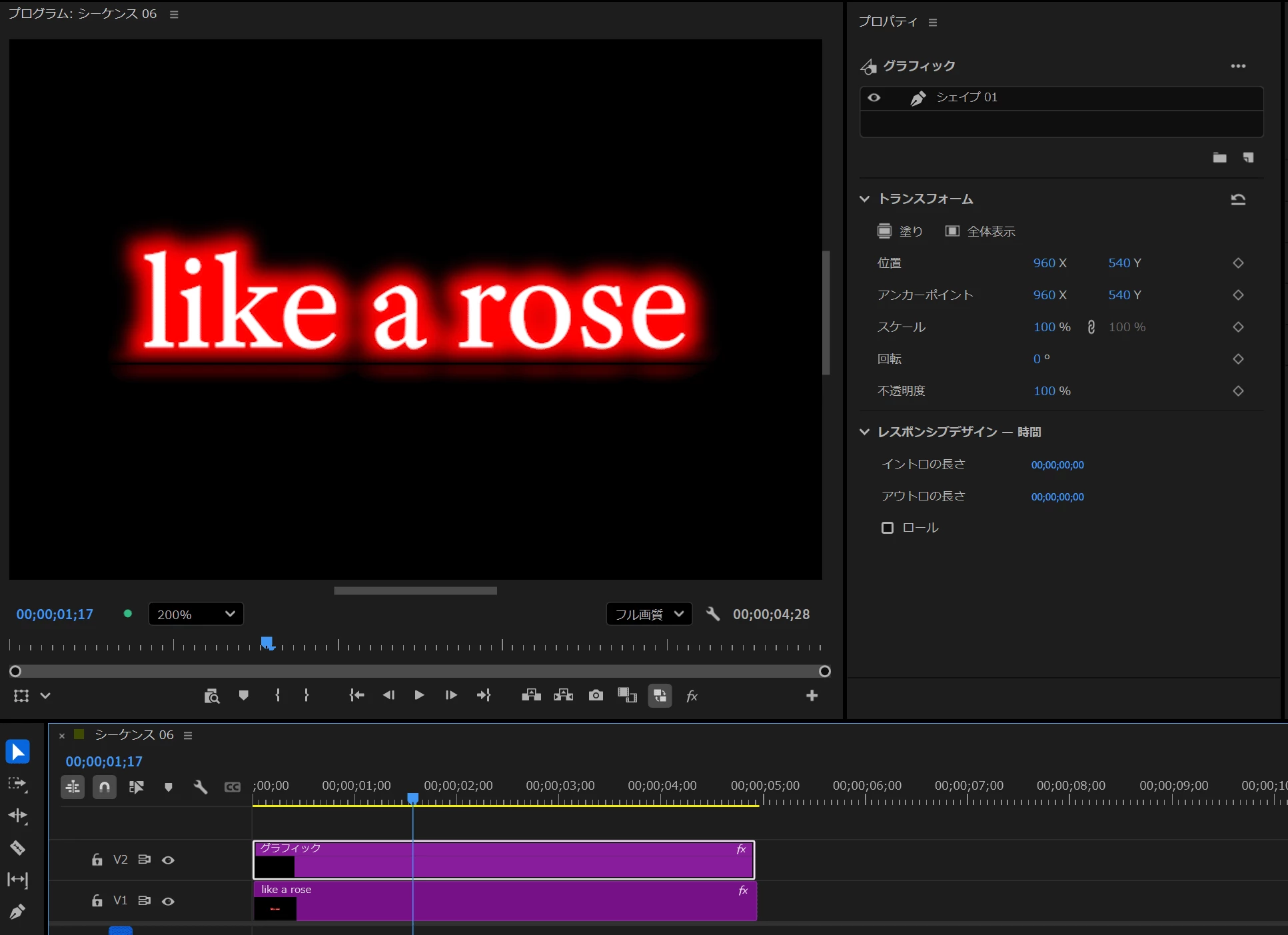Step forward one frame
The image size is (1288, 935).
(x=451, y=696)
